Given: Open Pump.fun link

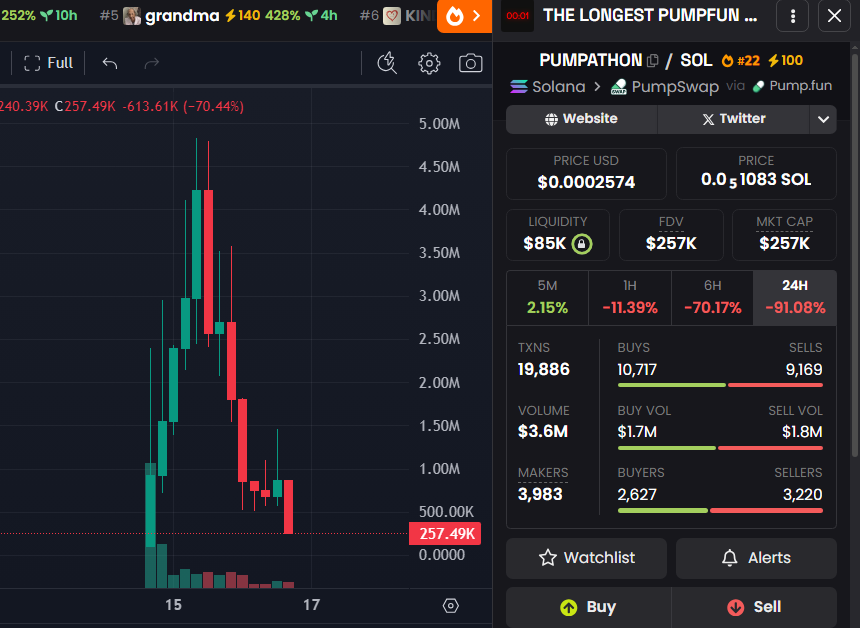Looking at the screenshot, I should pos(793,86).
